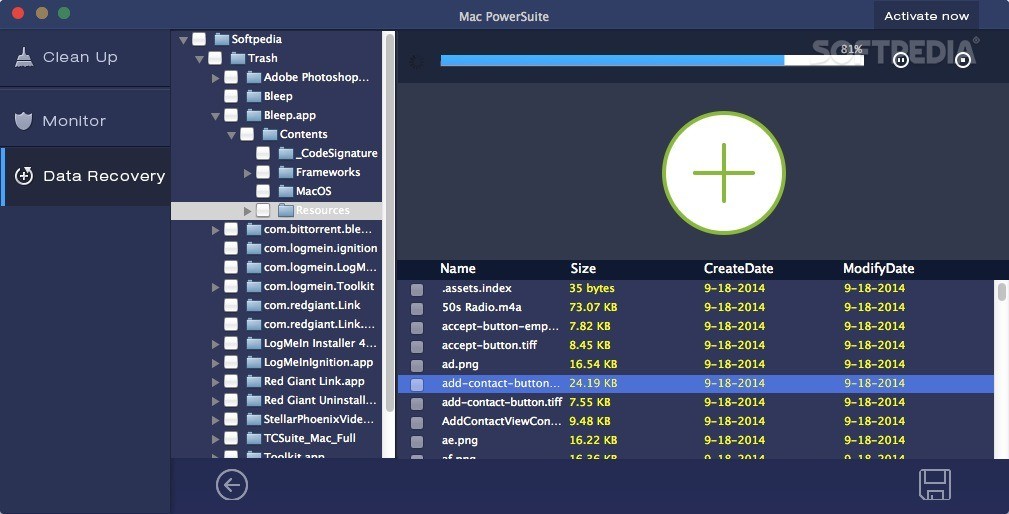
Task: Tick the checkbox for 50s Radio.m4a
Action: (417, 309)
